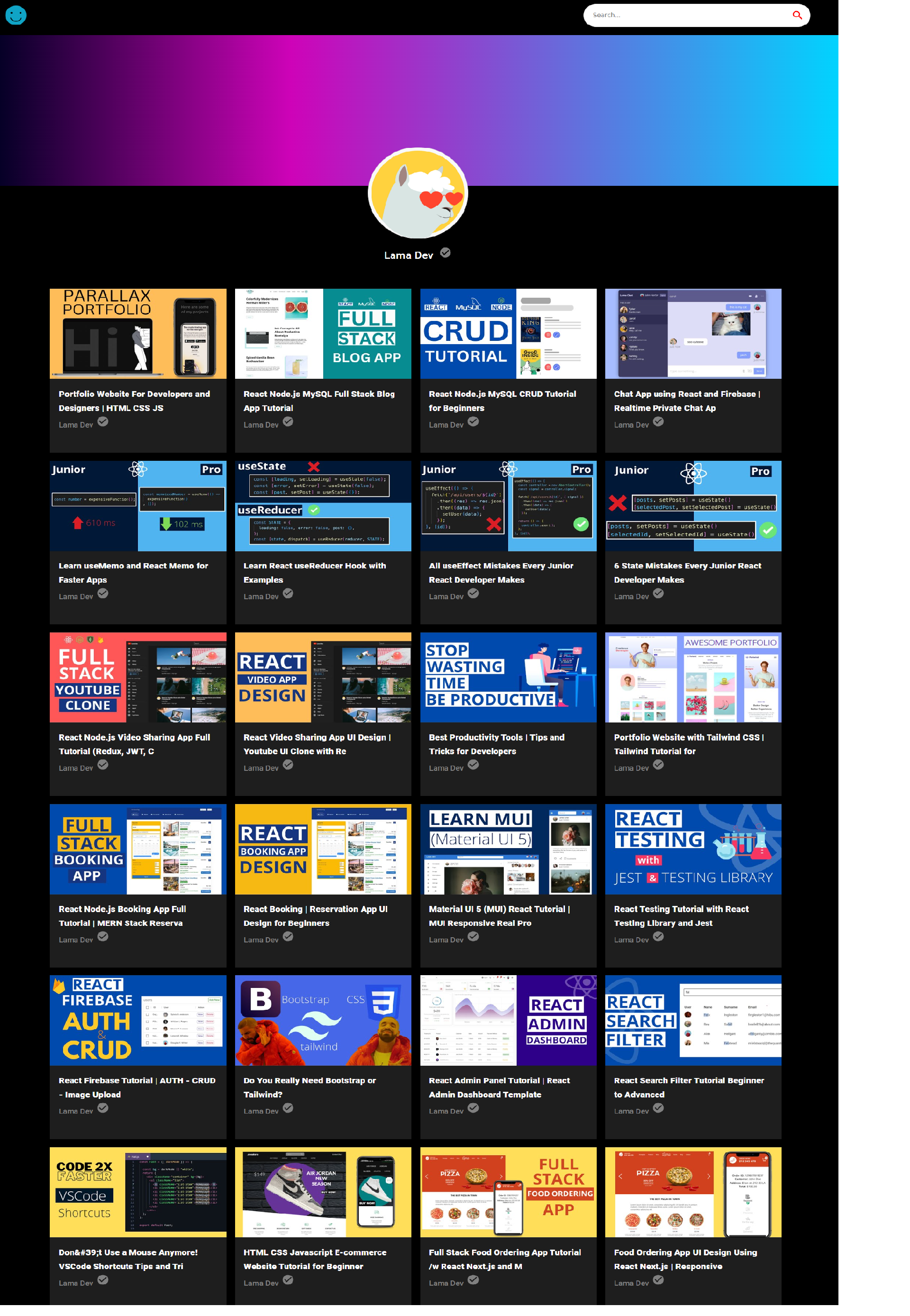This screenshot has width=910, height=1316.
Task: Click the Lama Dev llama profile avatar
Action: tap(418, 193)
